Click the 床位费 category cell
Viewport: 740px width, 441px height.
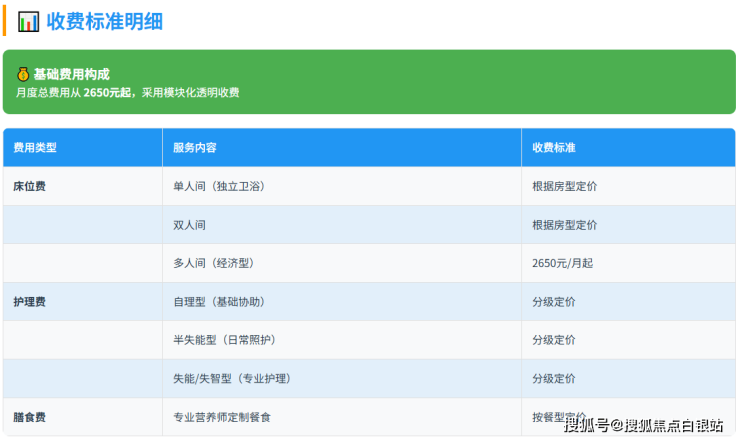pos(29,186)
